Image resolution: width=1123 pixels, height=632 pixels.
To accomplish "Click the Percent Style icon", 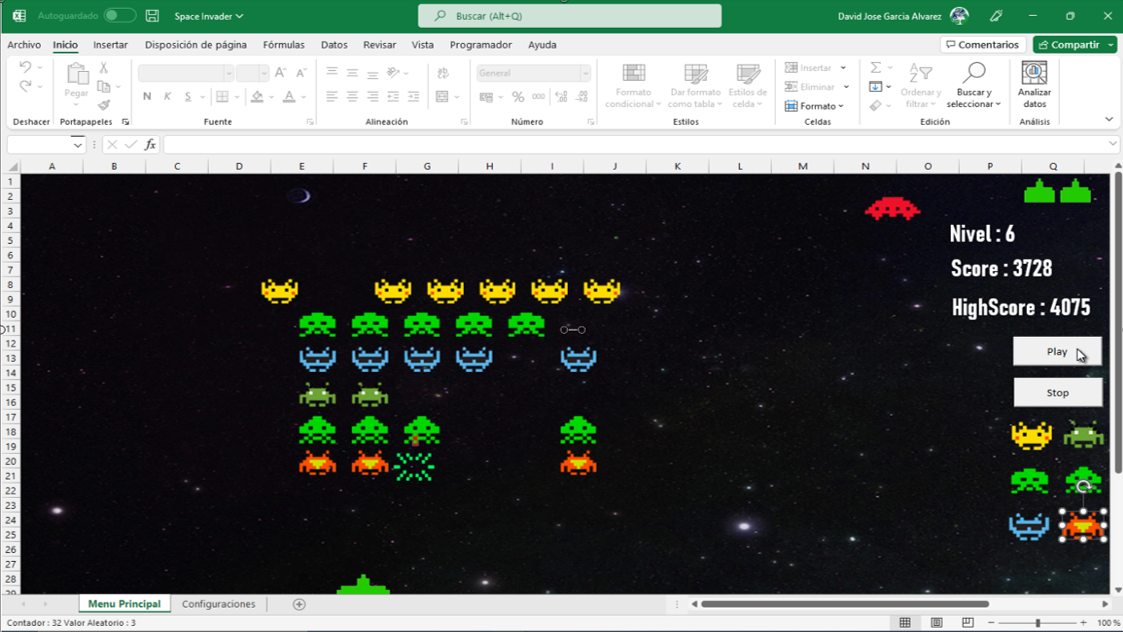I will [x=518, y=97].
